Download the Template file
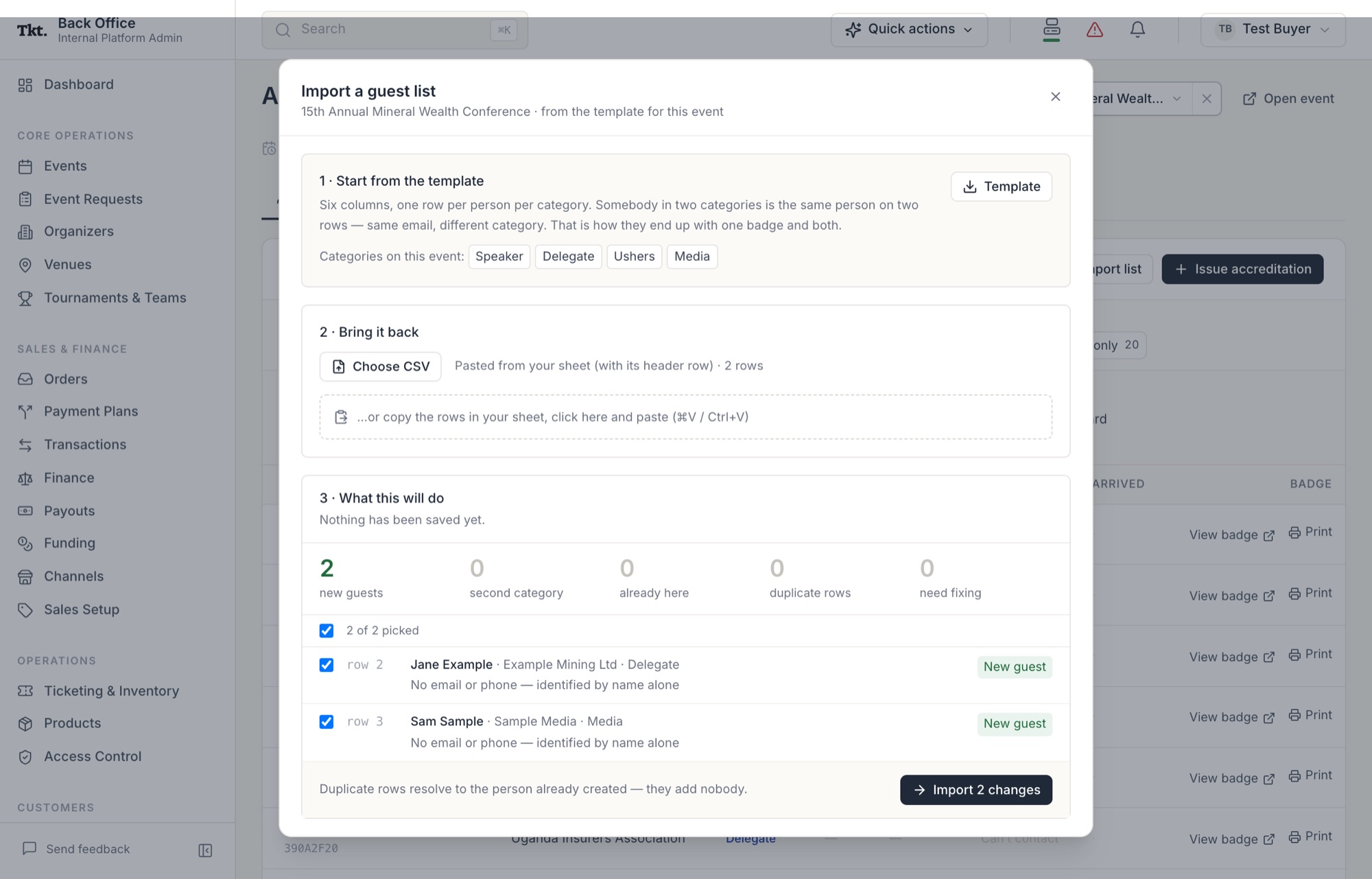The width and height of the screenshot is (1372, 879). tap(1001, 187)
